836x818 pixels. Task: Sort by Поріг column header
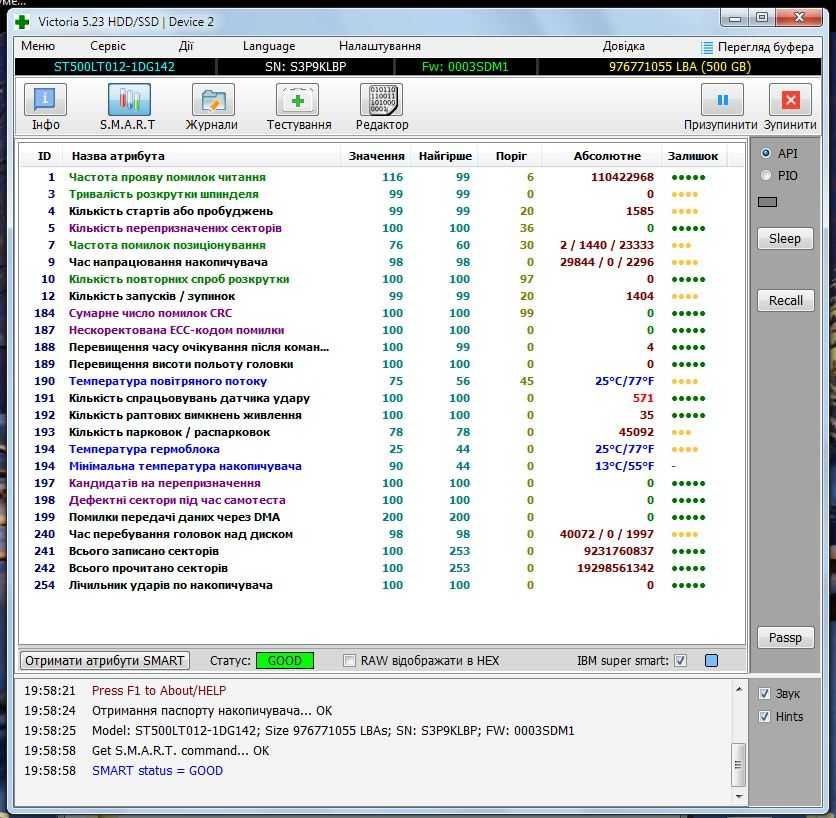511,156
